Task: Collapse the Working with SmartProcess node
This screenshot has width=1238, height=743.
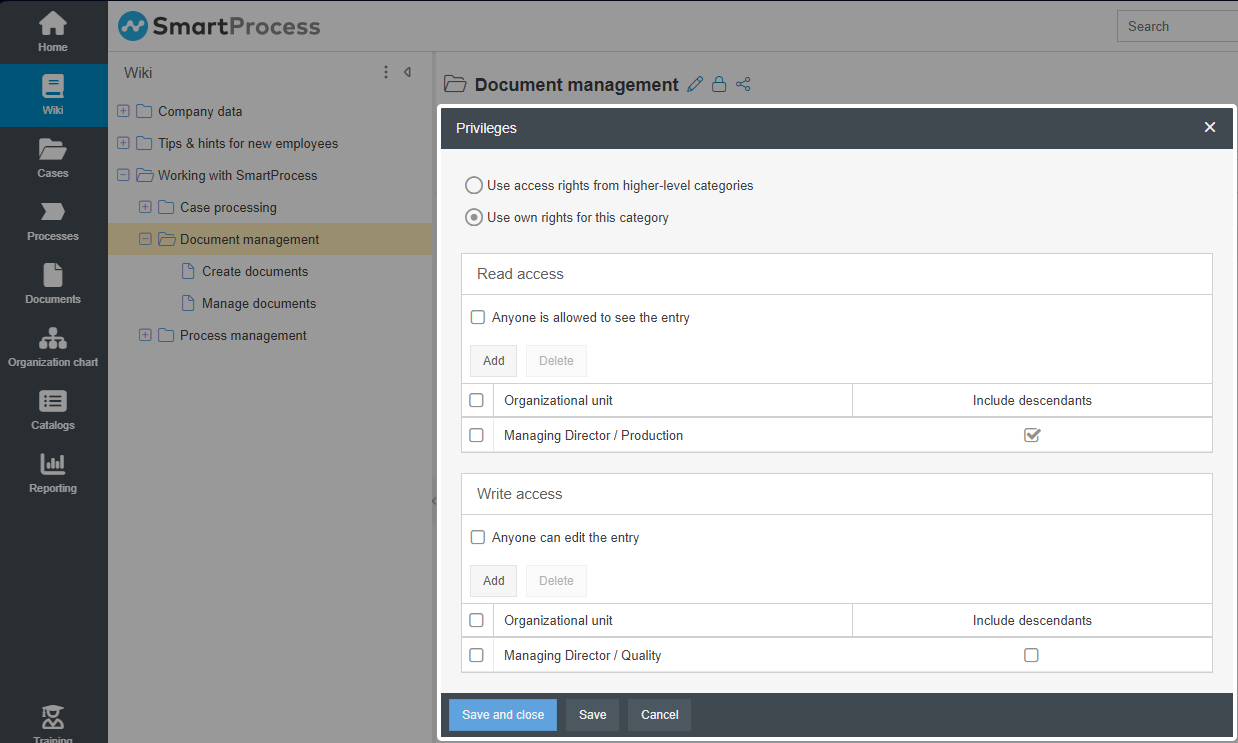Action: (x=123, y=175)
